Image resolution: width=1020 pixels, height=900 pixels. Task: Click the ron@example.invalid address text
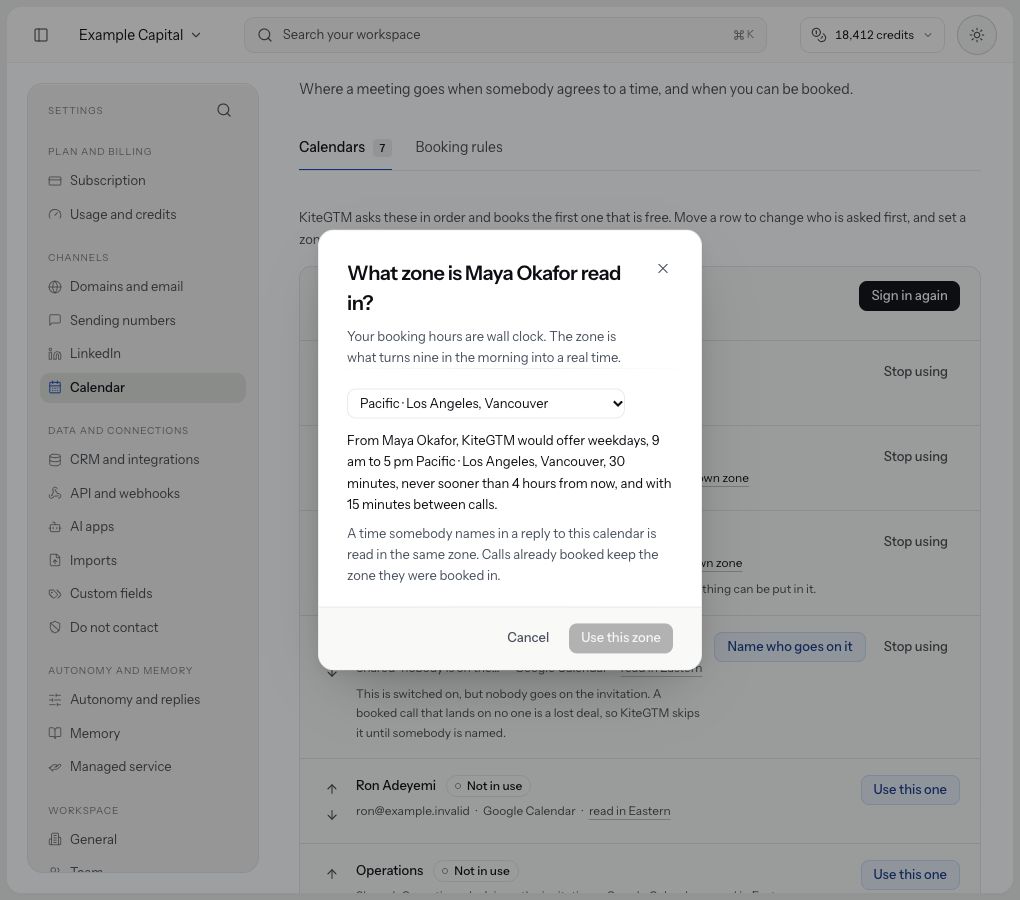tap(412, 812)
